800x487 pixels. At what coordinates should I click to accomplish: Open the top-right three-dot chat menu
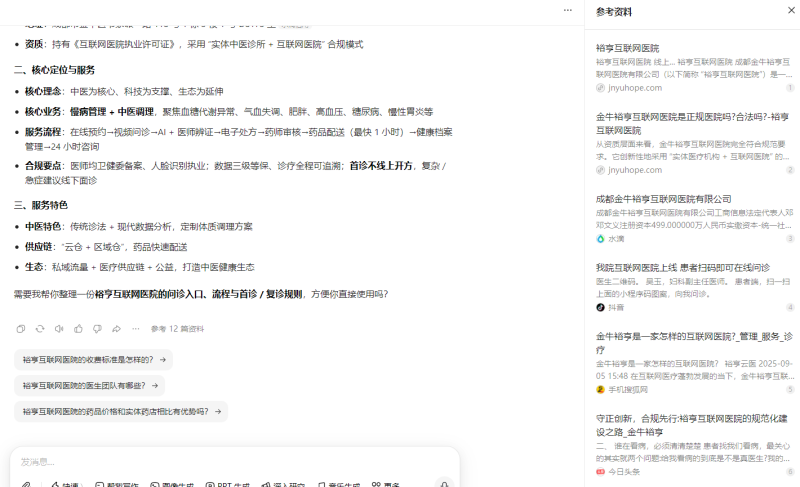(x=568, y=10)
